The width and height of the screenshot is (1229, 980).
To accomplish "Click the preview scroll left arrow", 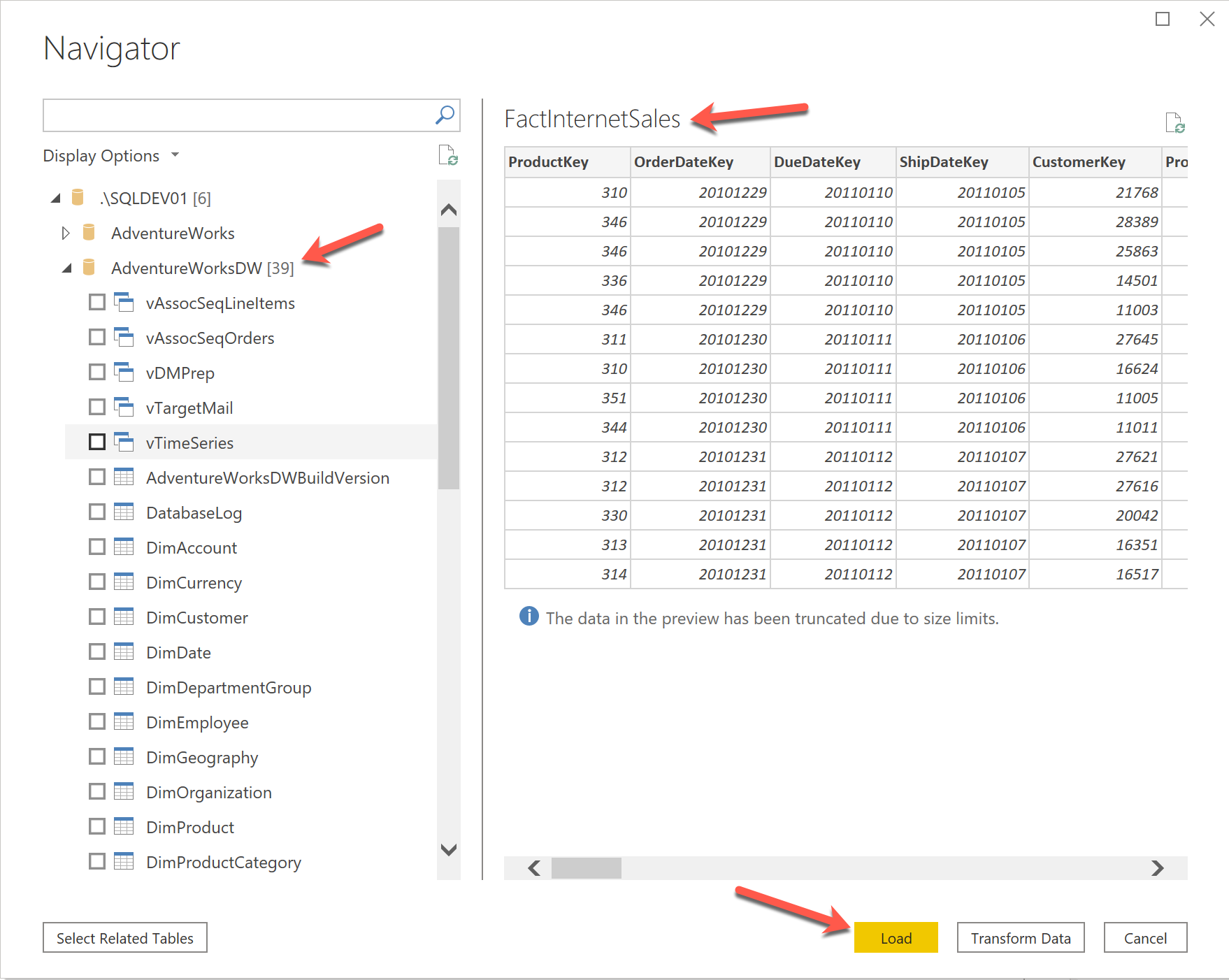I will [x=534, y=868].
